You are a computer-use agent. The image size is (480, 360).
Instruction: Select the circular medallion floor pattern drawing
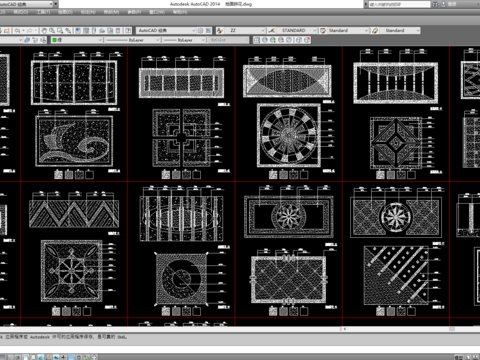(x=289, y=135)
